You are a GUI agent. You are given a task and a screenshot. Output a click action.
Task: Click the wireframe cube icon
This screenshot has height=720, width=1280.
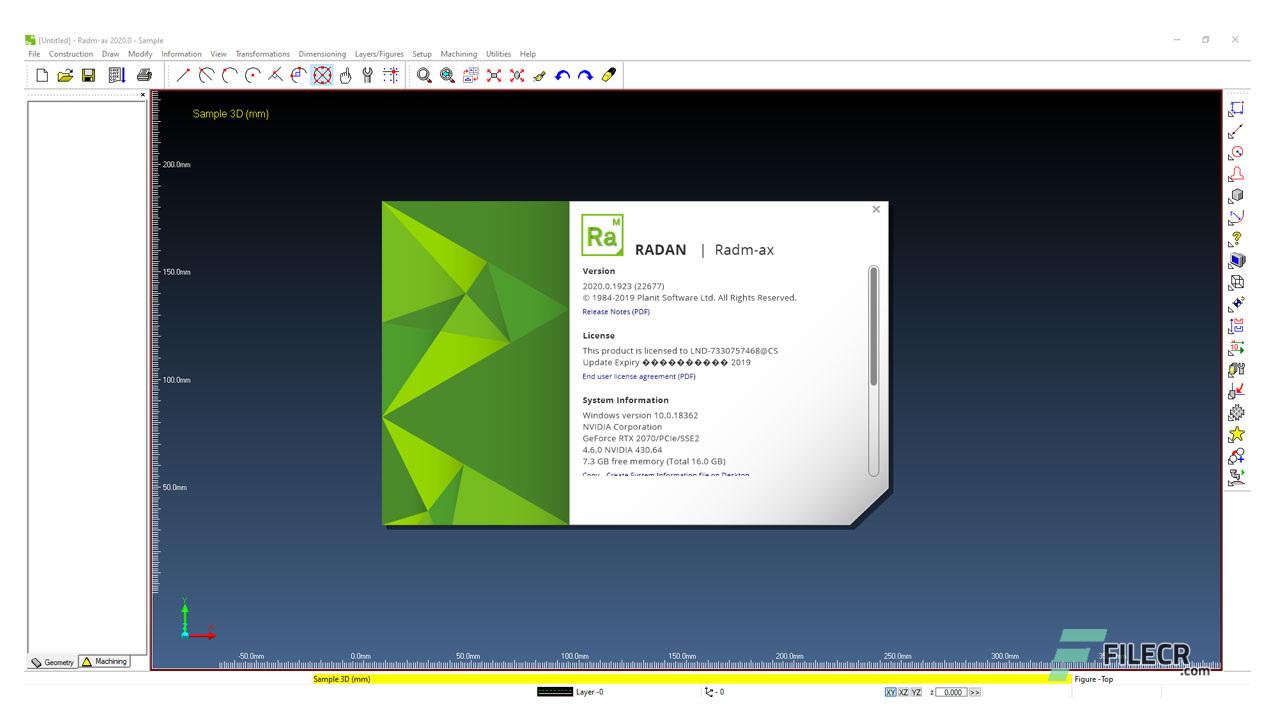[x=1237, y=282]
